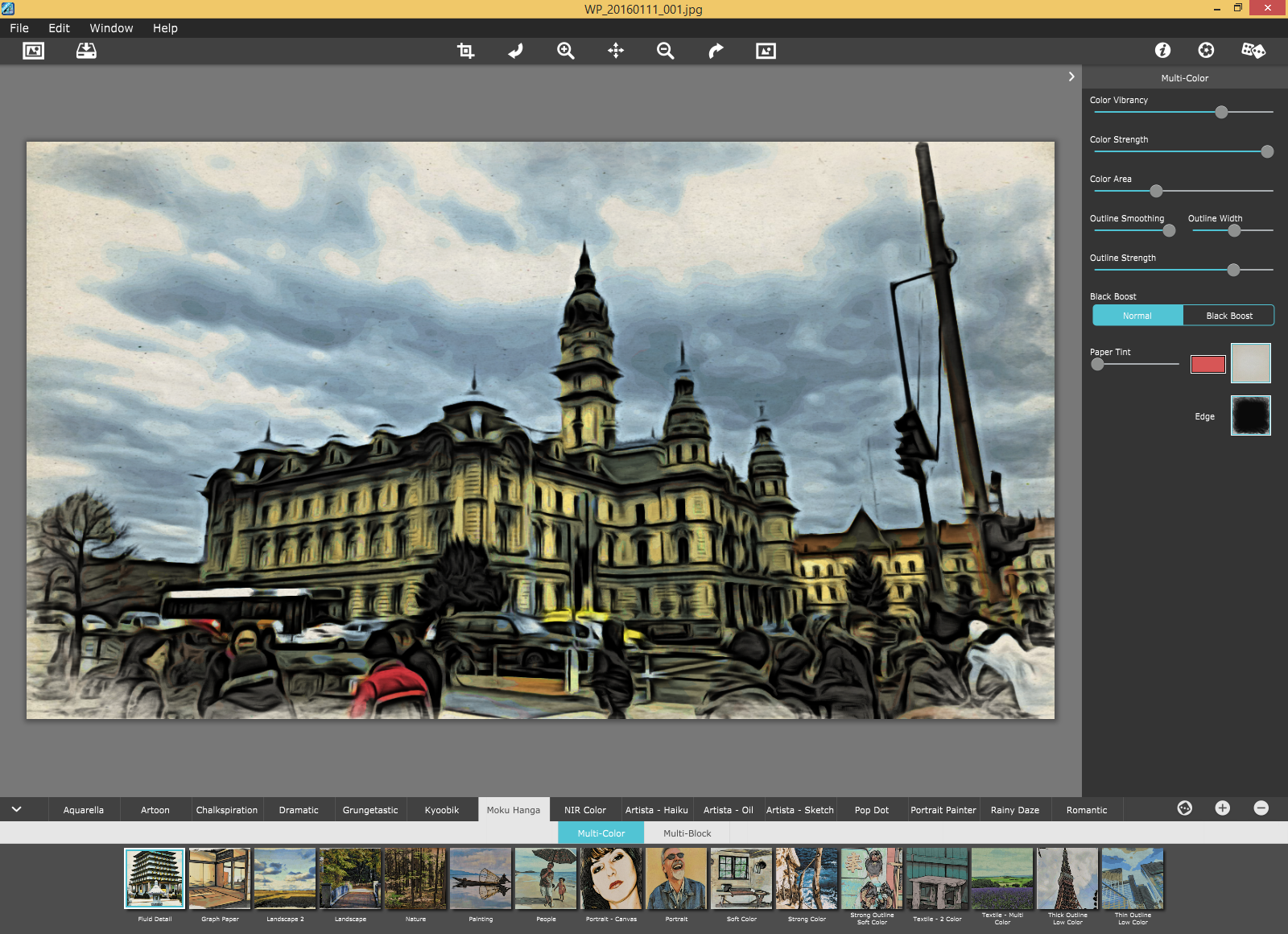Switch to the Pop Dot category
1288x934 pixels.
click(872, 810)
